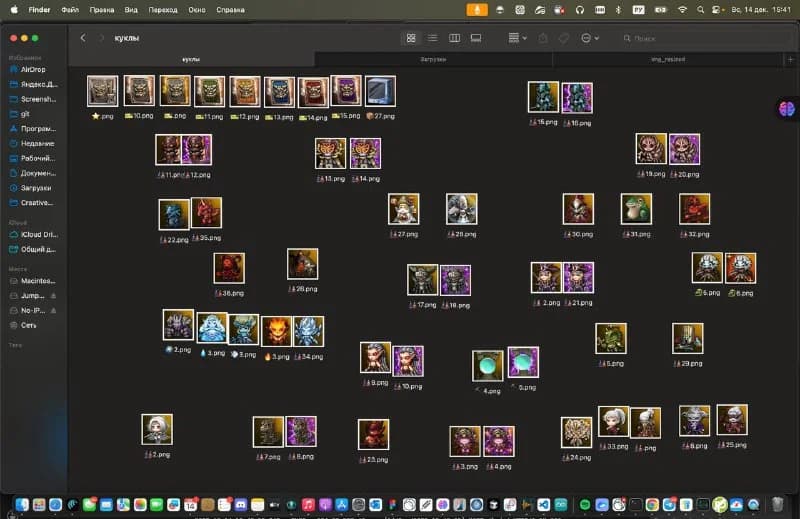Select the 34.png blue flame thumbnail
Viewport: 800px width, 519px height.
(x=309, y=331)
